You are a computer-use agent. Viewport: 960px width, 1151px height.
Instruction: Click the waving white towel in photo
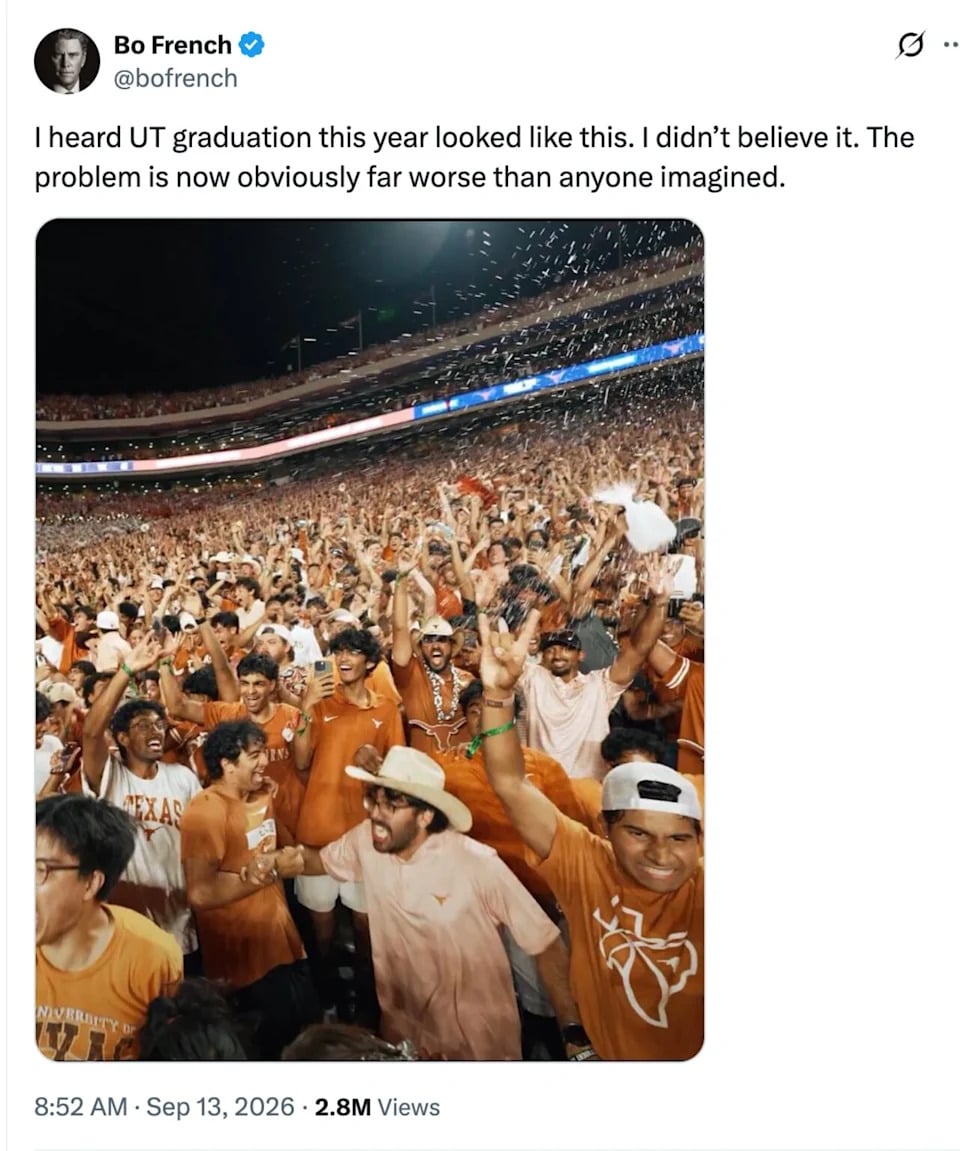coord(637,518)
